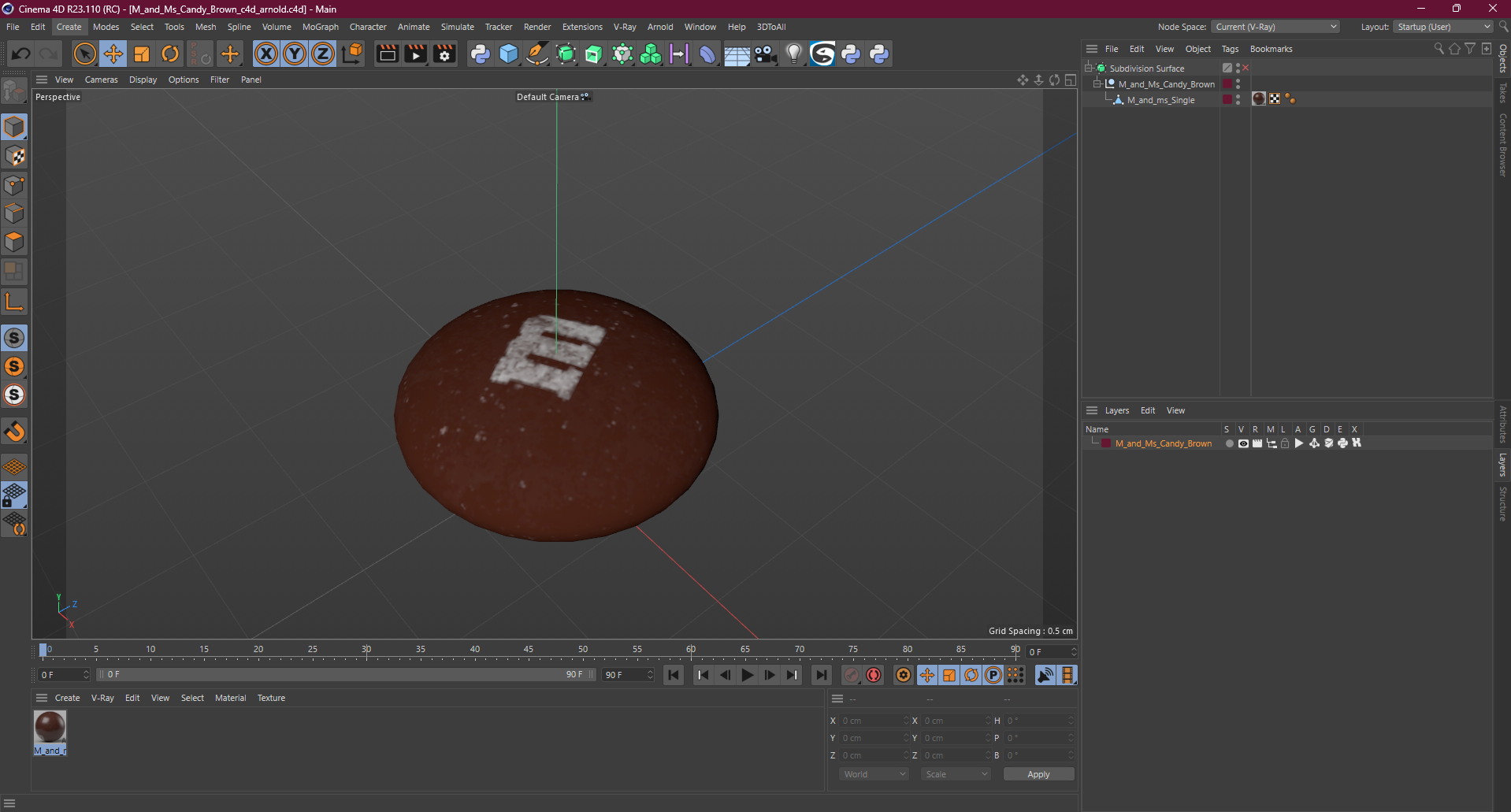Go to end of animation

pyautogui.click(x=822, y=675)
